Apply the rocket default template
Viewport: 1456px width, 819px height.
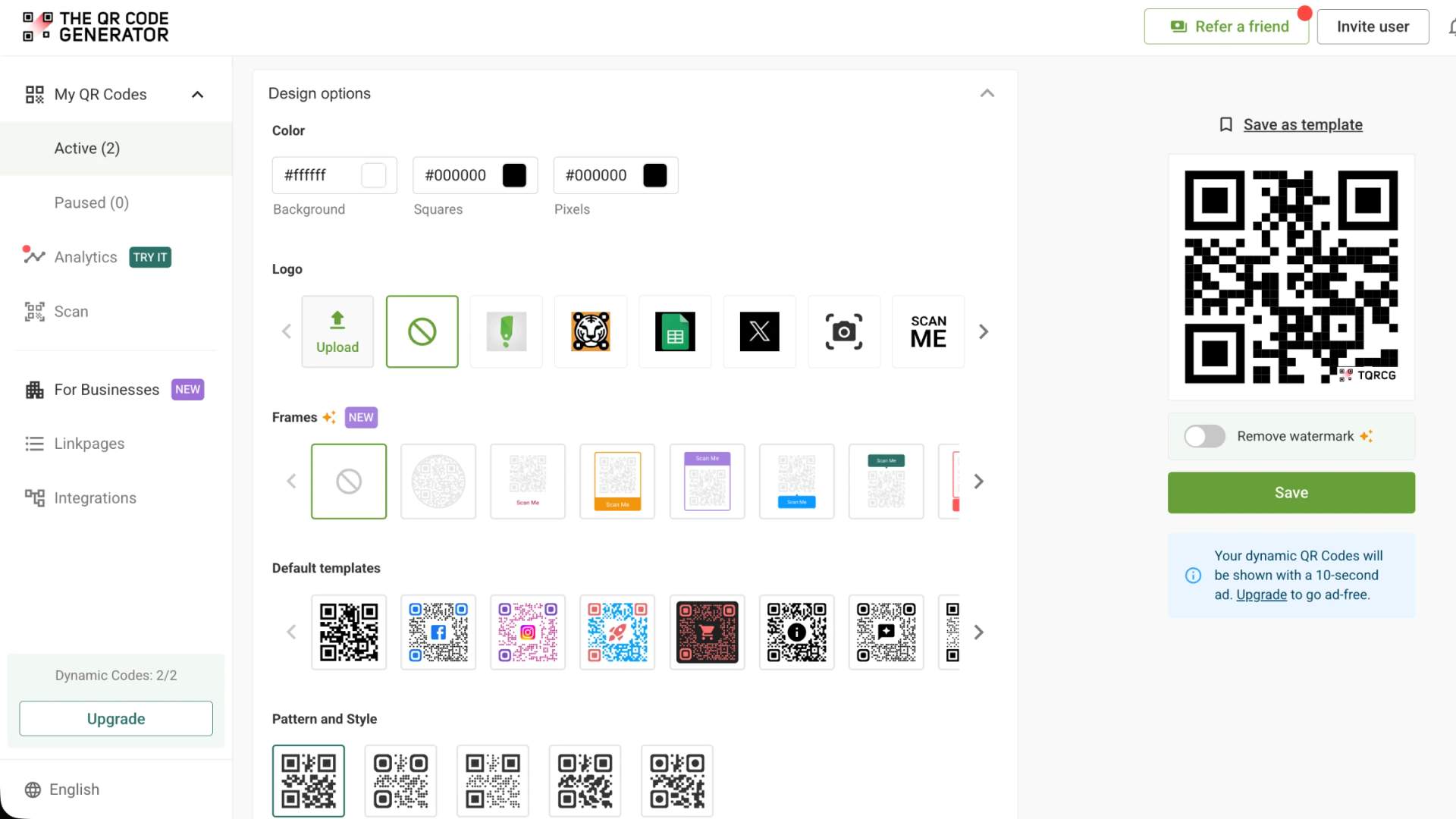coord(617,632)
